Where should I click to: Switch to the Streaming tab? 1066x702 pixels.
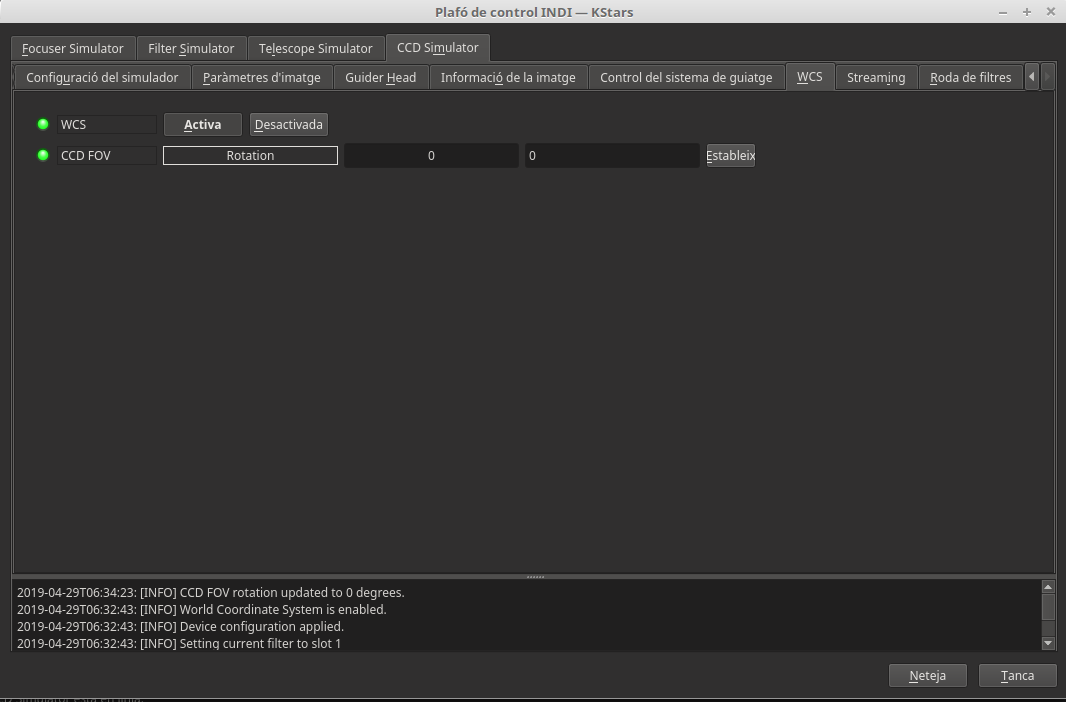[x=876, y=77]
